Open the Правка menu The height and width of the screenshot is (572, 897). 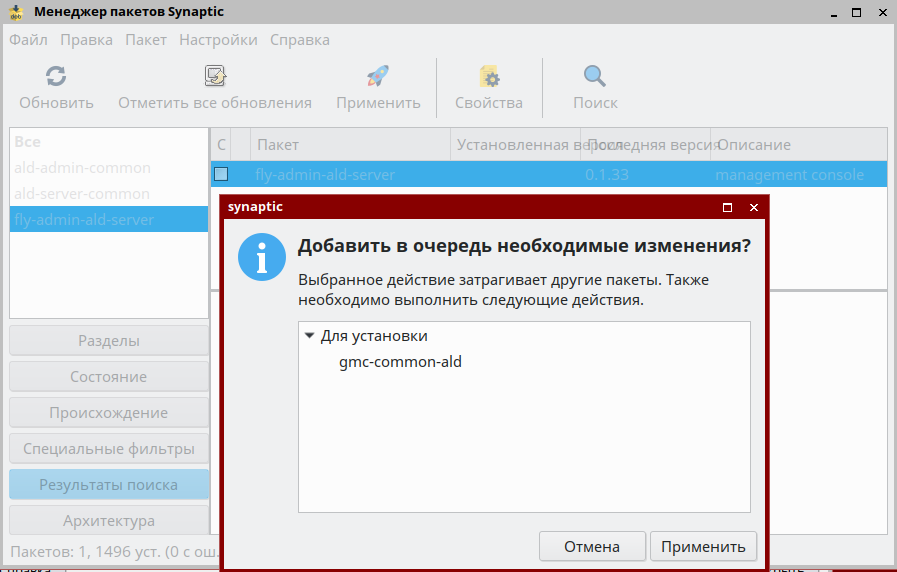[x=86, y=40]
